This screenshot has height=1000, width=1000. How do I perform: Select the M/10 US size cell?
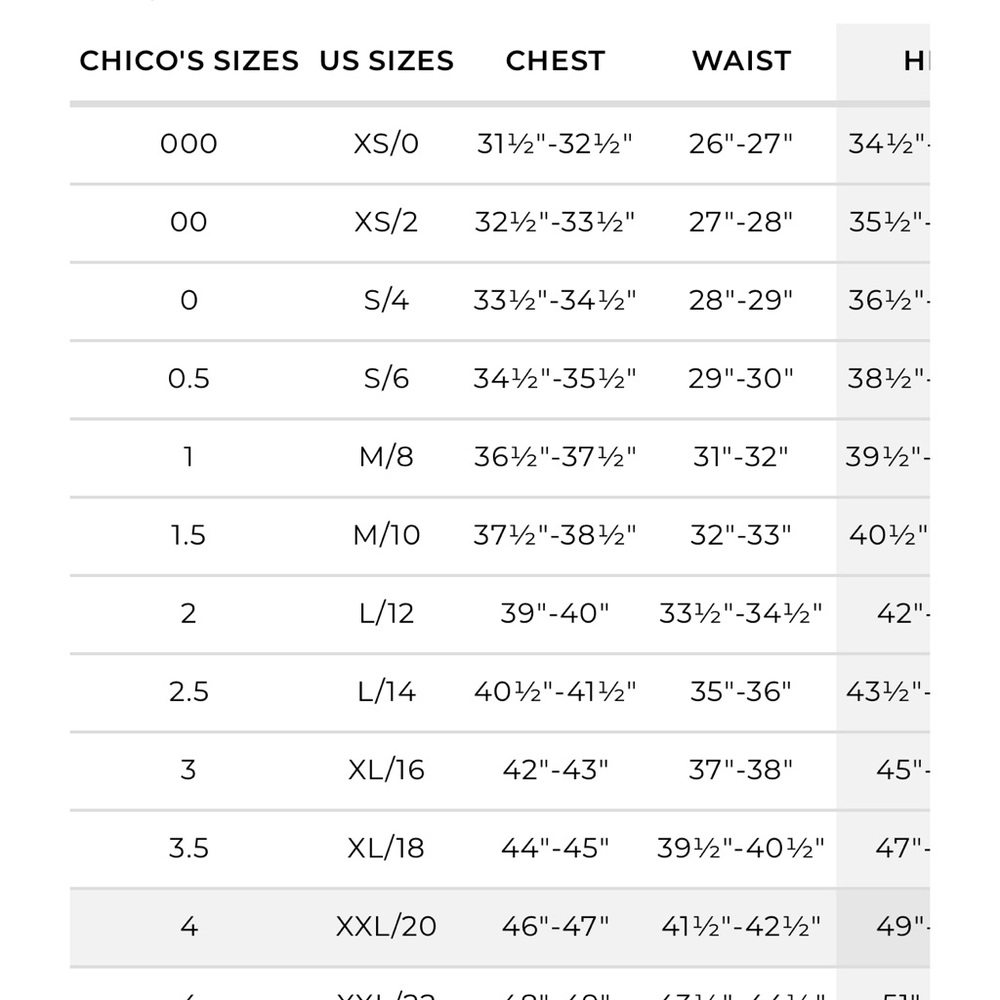tap(386, 535)
